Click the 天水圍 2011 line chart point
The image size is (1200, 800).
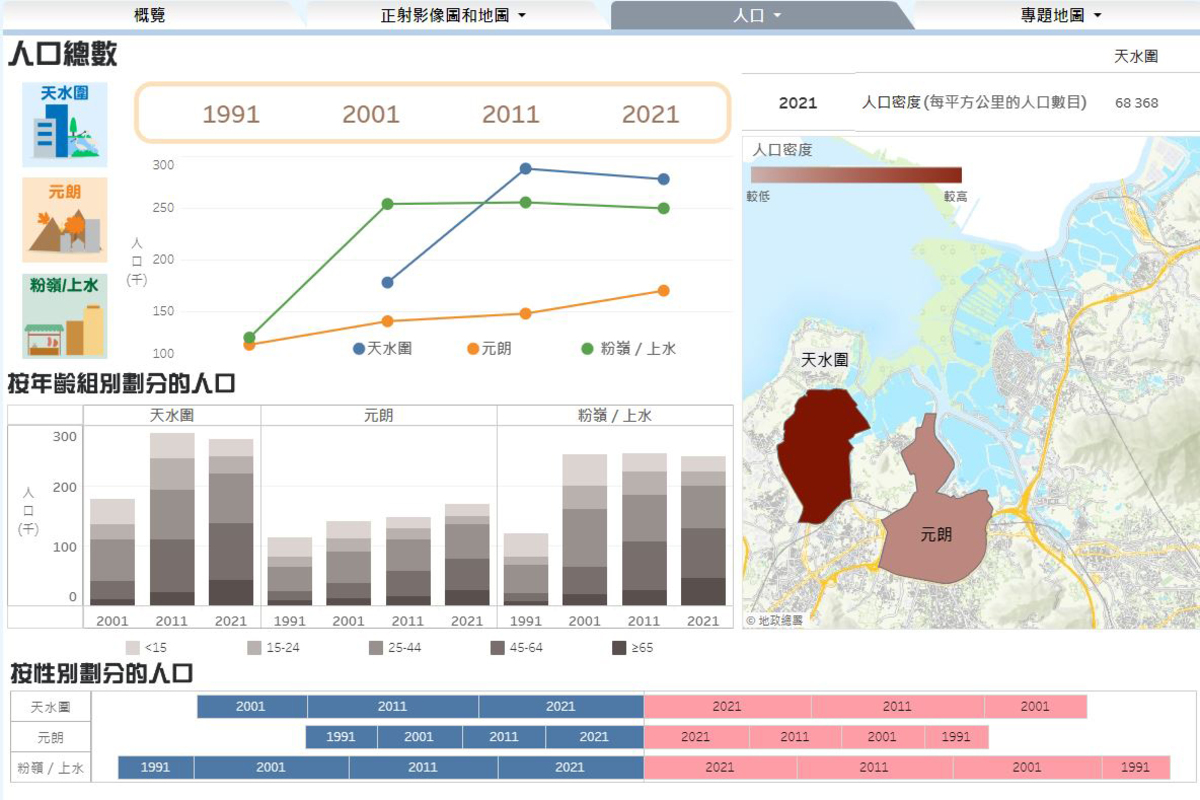[525, 169]
